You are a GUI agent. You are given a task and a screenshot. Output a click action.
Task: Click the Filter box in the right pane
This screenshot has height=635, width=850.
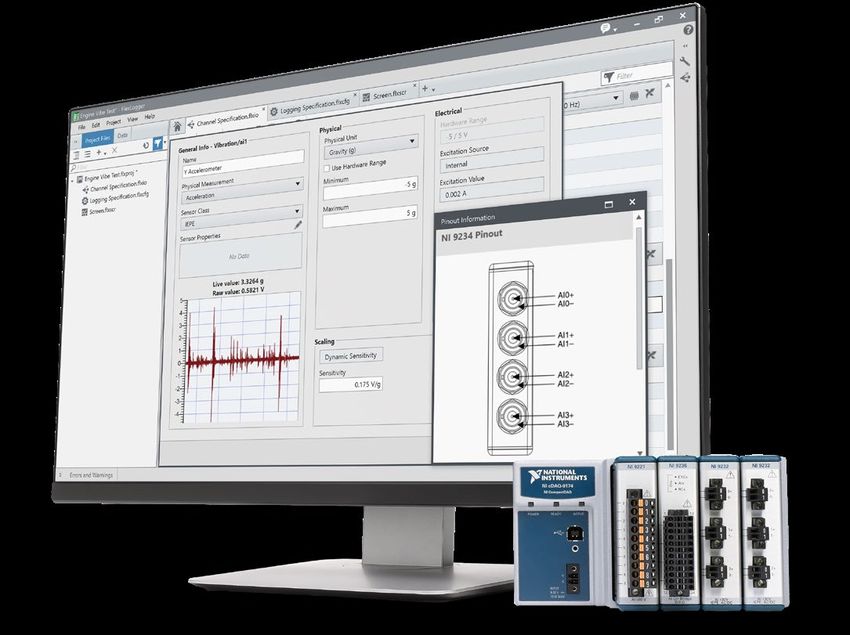coord(636,75)
